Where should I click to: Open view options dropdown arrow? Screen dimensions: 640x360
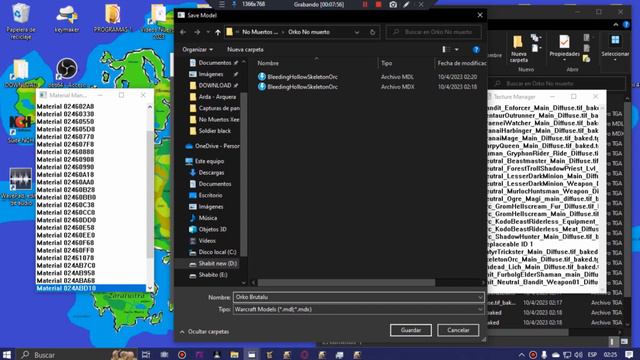(x=456, y=50)
